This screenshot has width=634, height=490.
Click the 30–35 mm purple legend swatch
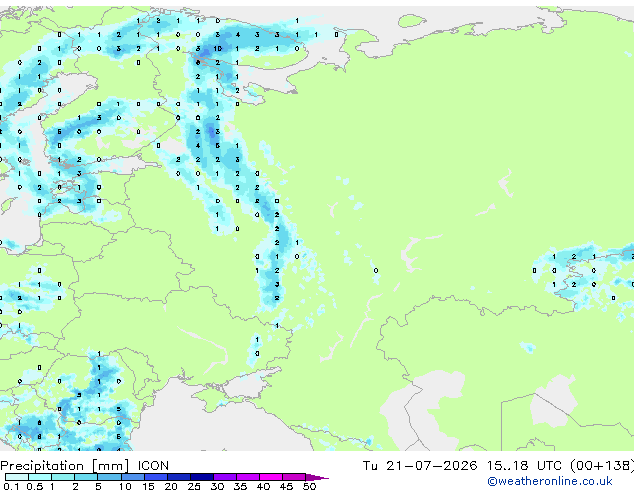[225, 477]
